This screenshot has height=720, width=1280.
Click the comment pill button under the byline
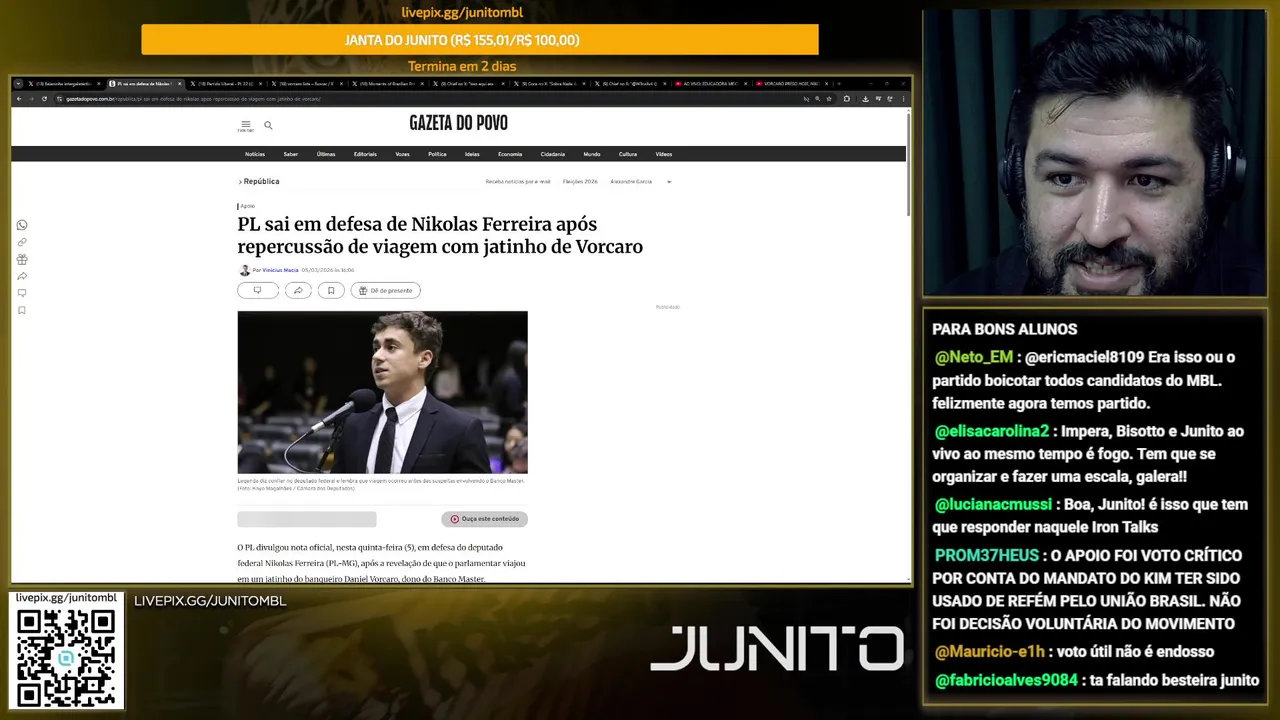point(257,290)
